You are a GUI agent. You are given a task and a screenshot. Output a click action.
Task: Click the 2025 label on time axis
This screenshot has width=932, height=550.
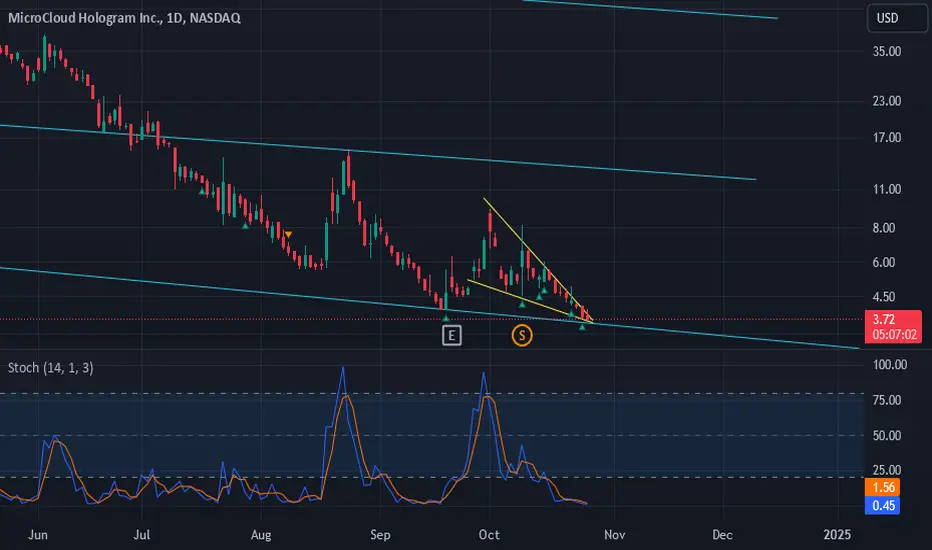tap(837, 535)
